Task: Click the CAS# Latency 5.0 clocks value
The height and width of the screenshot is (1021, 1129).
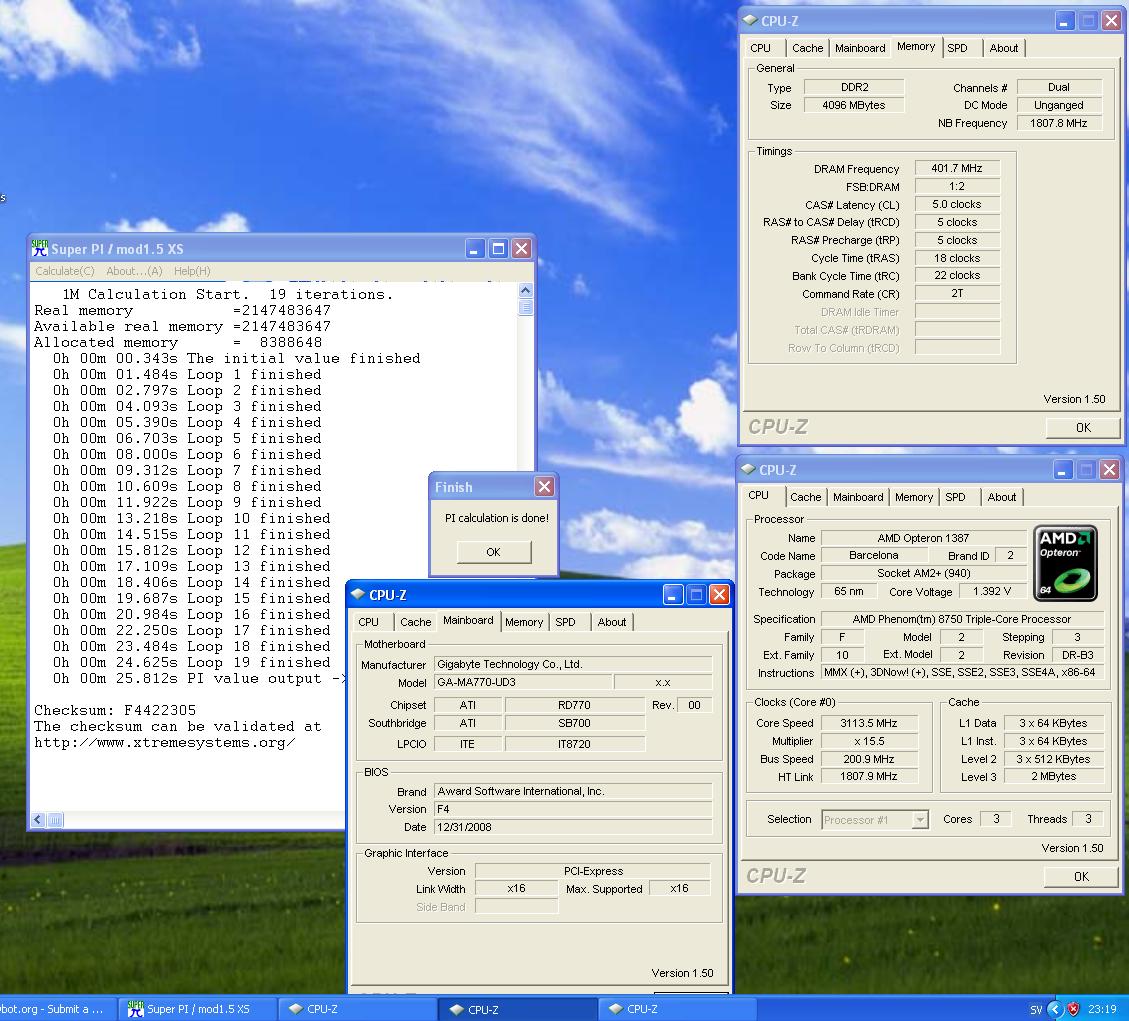Action: tap(957, 204)
